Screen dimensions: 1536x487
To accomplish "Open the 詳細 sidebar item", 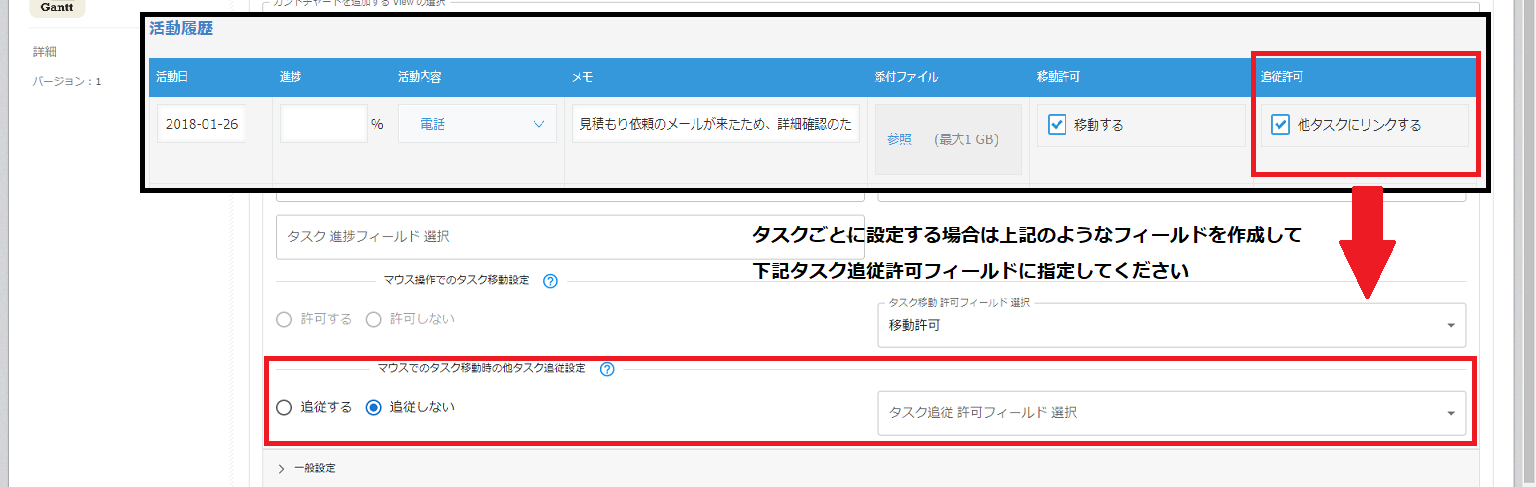I will [44, 51].
